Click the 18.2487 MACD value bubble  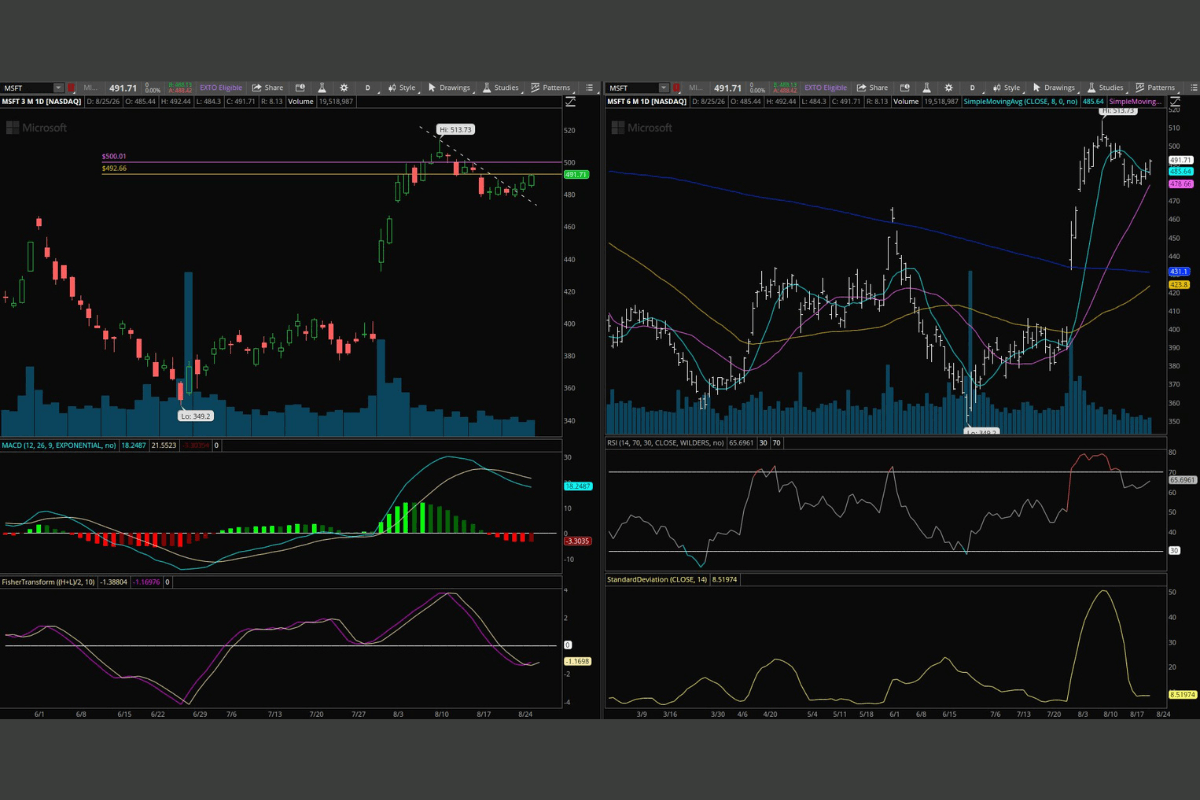[578, 485]
